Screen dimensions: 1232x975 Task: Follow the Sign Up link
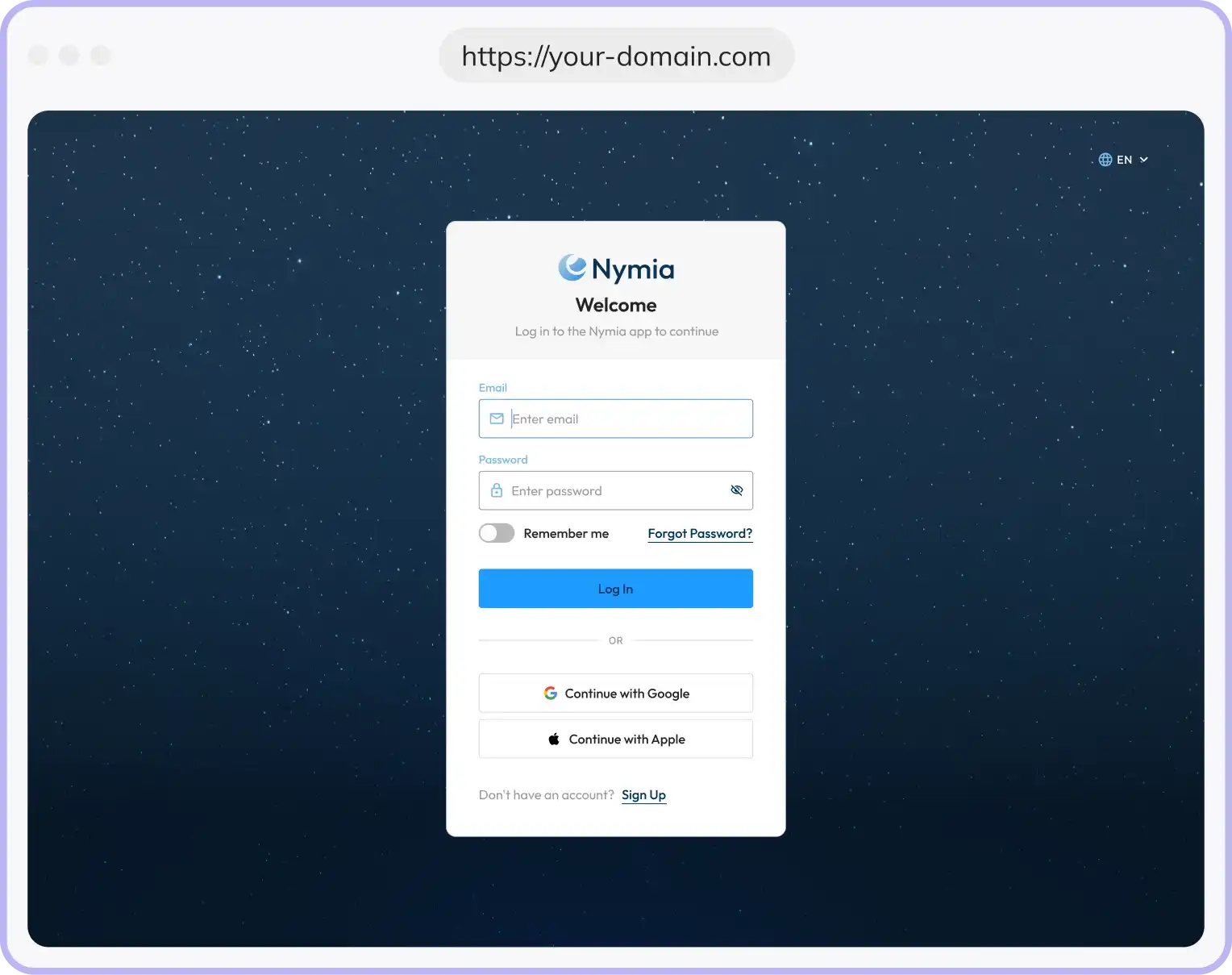[643, 794]
